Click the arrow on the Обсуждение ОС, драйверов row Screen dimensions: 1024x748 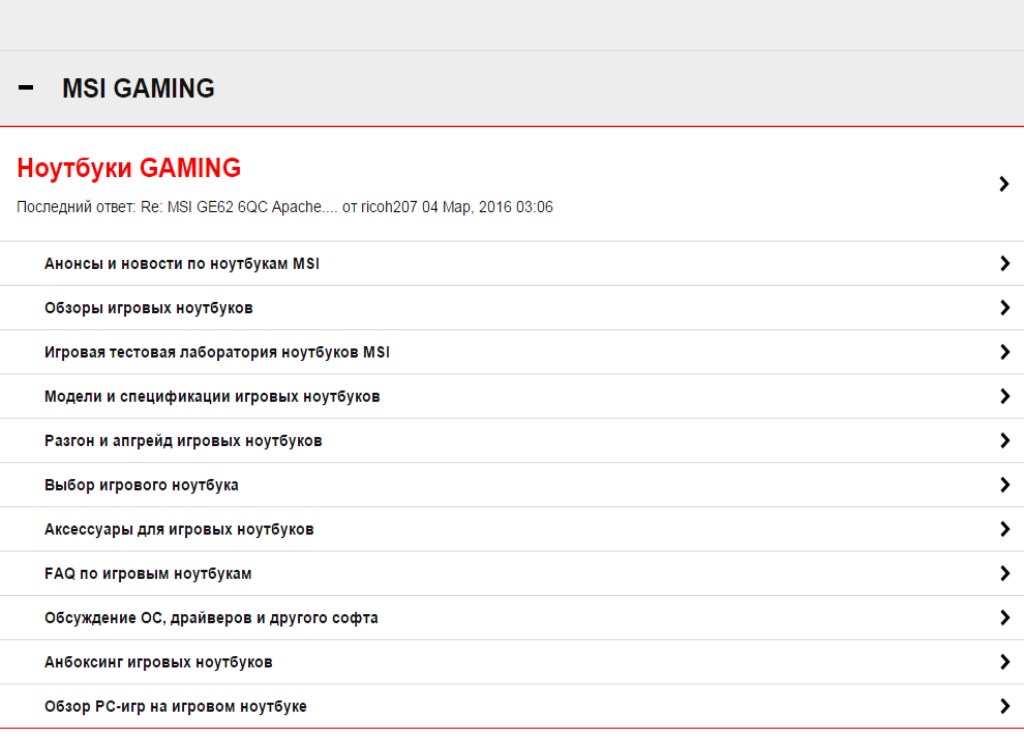click(1004, 618)
